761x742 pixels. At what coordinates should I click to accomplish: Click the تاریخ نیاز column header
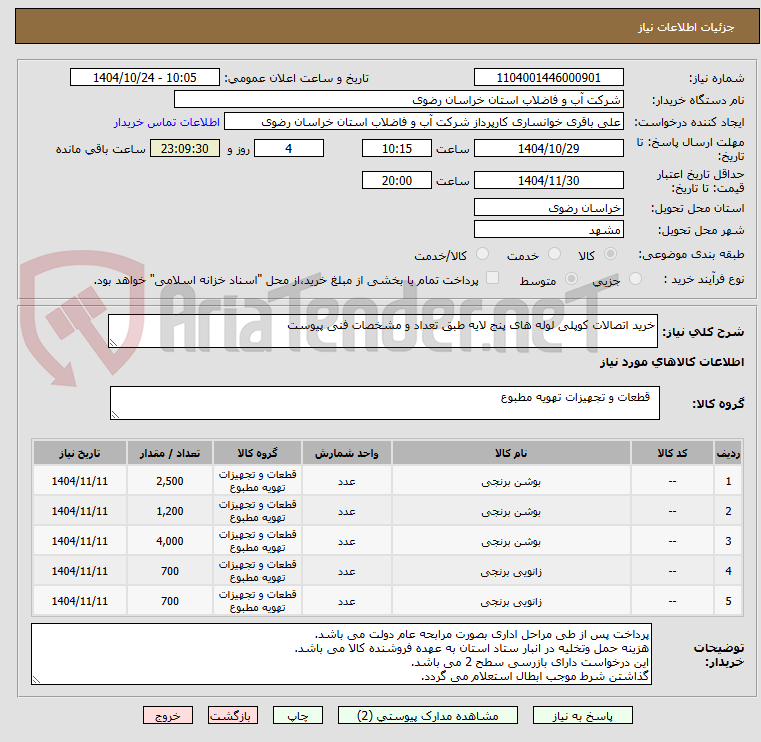(80, 453)
